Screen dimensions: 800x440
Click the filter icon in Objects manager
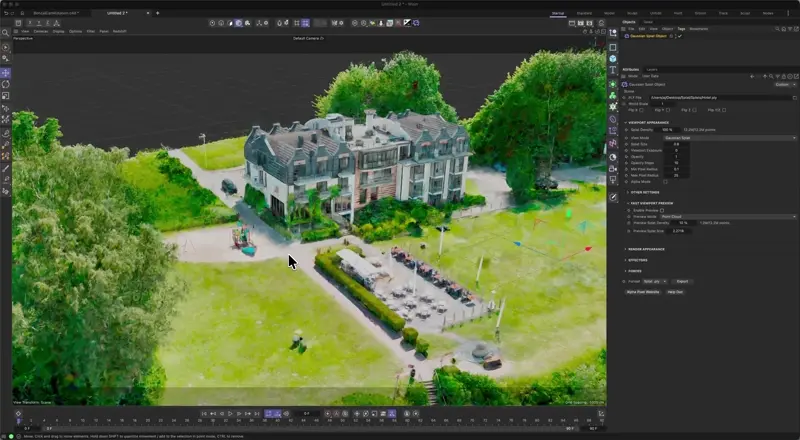[790, 29]
